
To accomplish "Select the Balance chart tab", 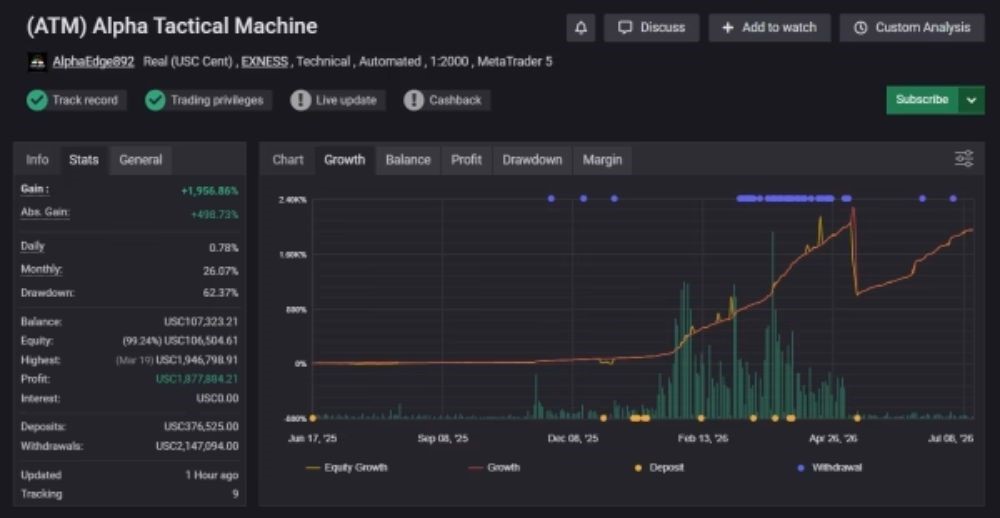I will pos(408,159).
